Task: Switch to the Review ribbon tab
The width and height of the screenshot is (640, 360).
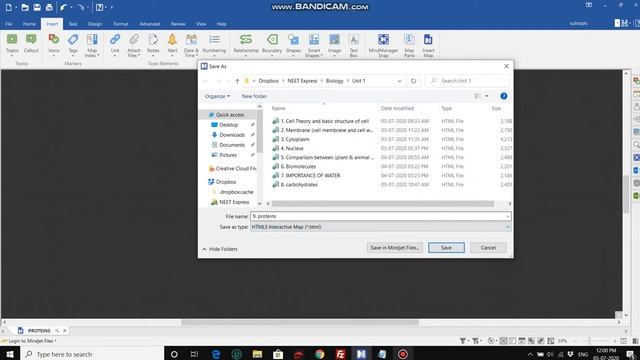Action: (x=178, y=24)
